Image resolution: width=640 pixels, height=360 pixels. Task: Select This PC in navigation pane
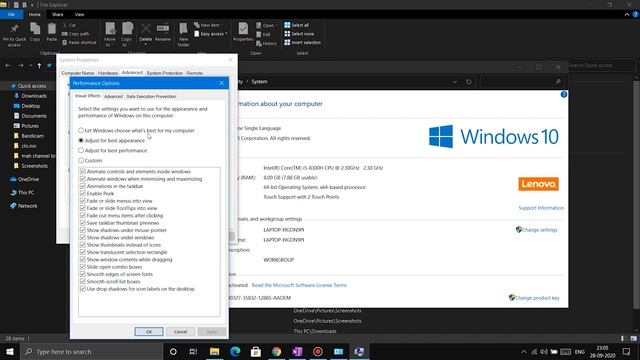pyautogui.click(x=22, y=193)
